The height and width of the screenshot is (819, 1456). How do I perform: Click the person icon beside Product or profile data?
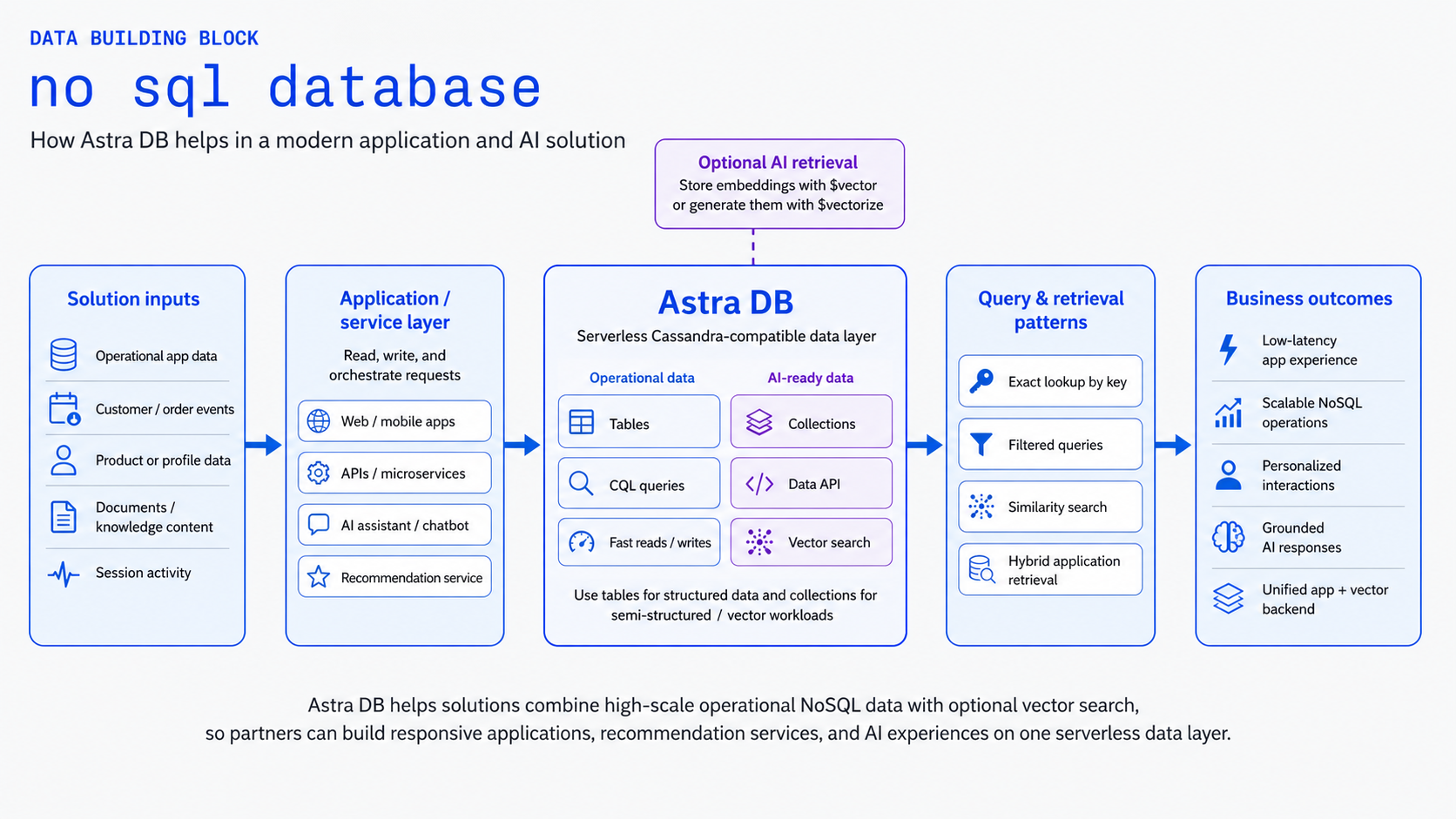64,460
